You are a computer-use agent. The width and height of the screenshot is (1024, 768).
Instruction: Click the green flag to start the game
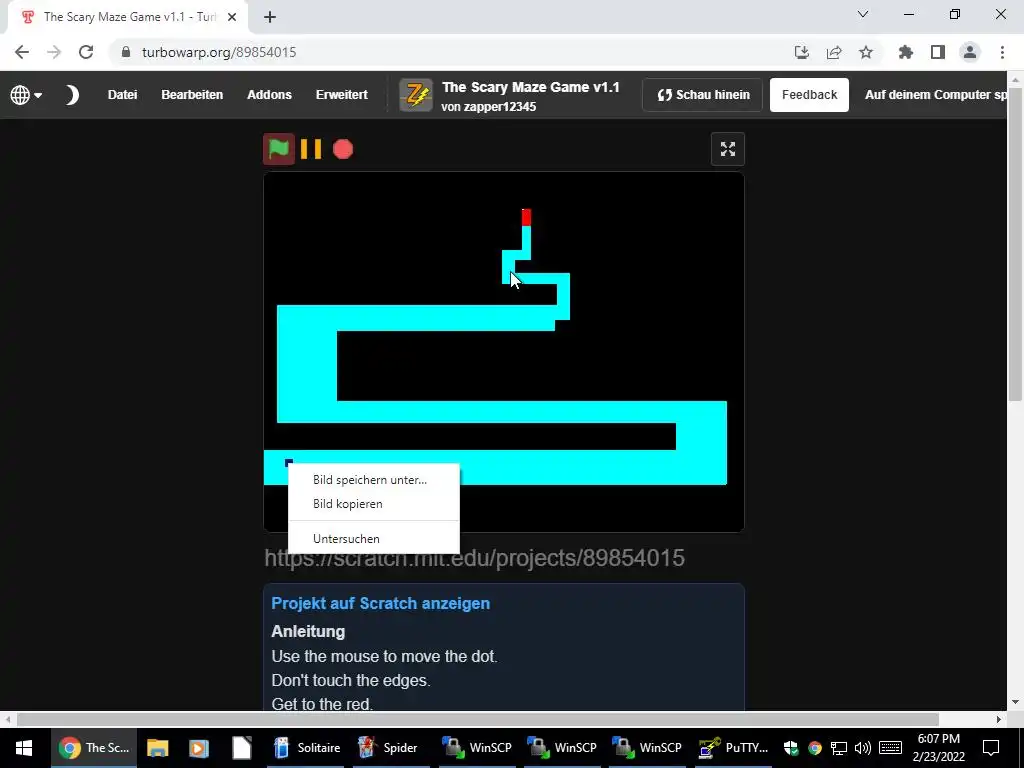pos(279,150)
